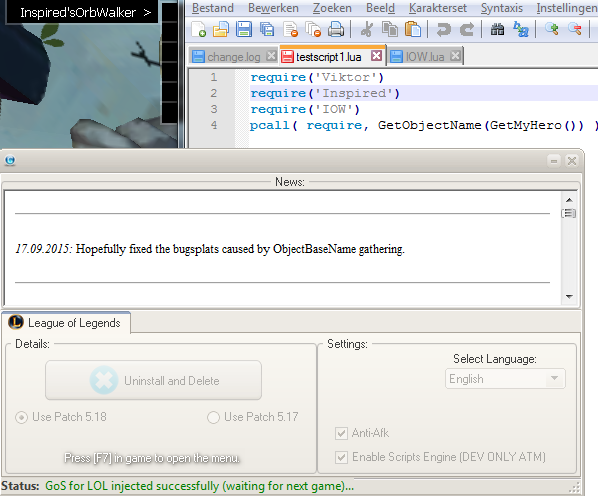Screen dimensions: 598x496
Task: Expand the Inspired'sOrbWalker submenu arrow
Action: (x=147, y=13)
